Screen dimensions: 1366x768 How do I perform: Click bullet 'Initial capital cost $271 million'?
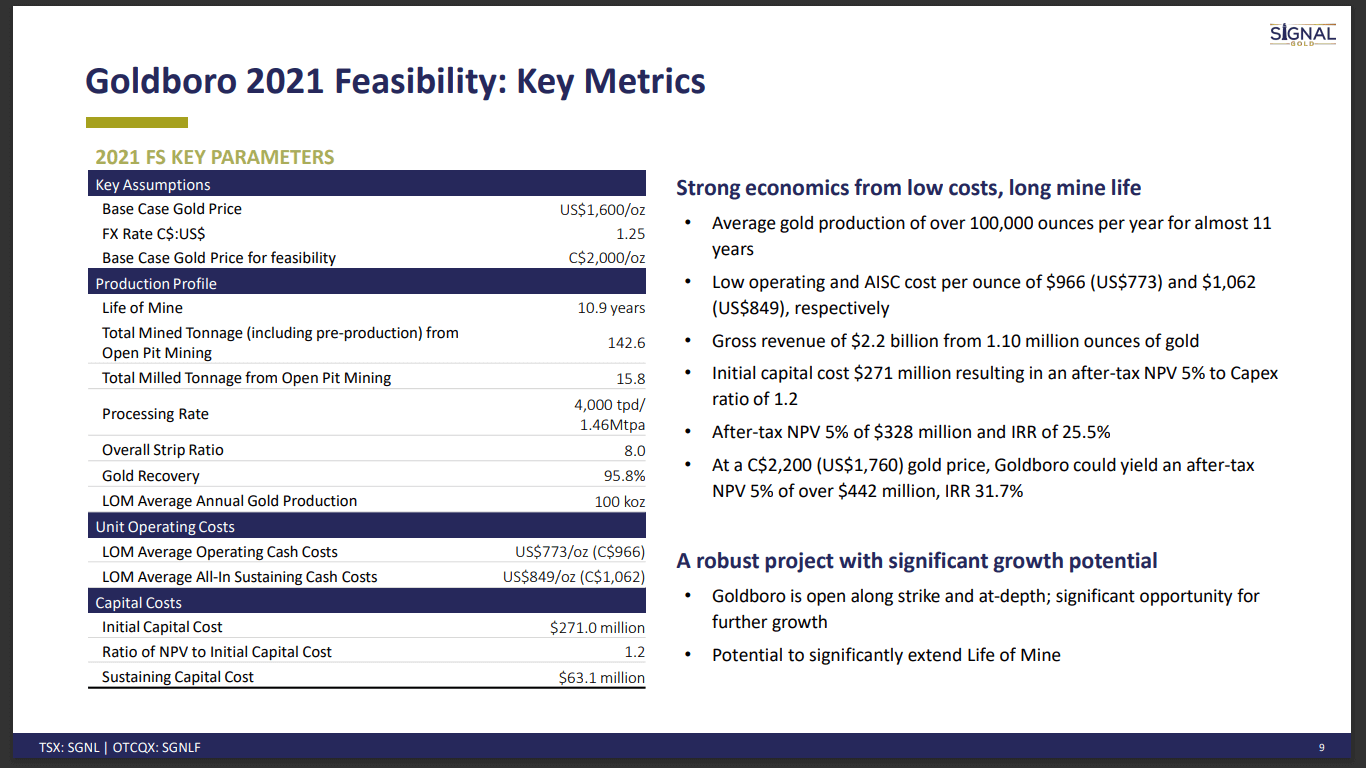(995, 386)
